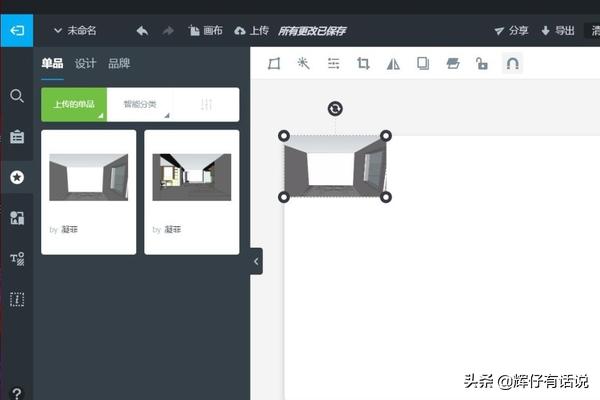Screen dimensions: 600x400
Task: Open the text tool sidebar icon
Action: pyautogui.click(x=17, y=258)
